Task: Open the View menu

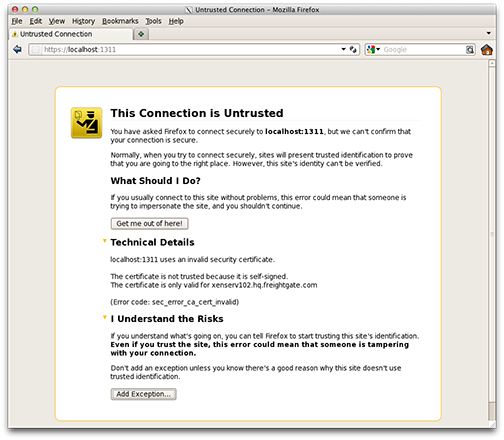Action: pyautogui.click(x=57, y=21)
